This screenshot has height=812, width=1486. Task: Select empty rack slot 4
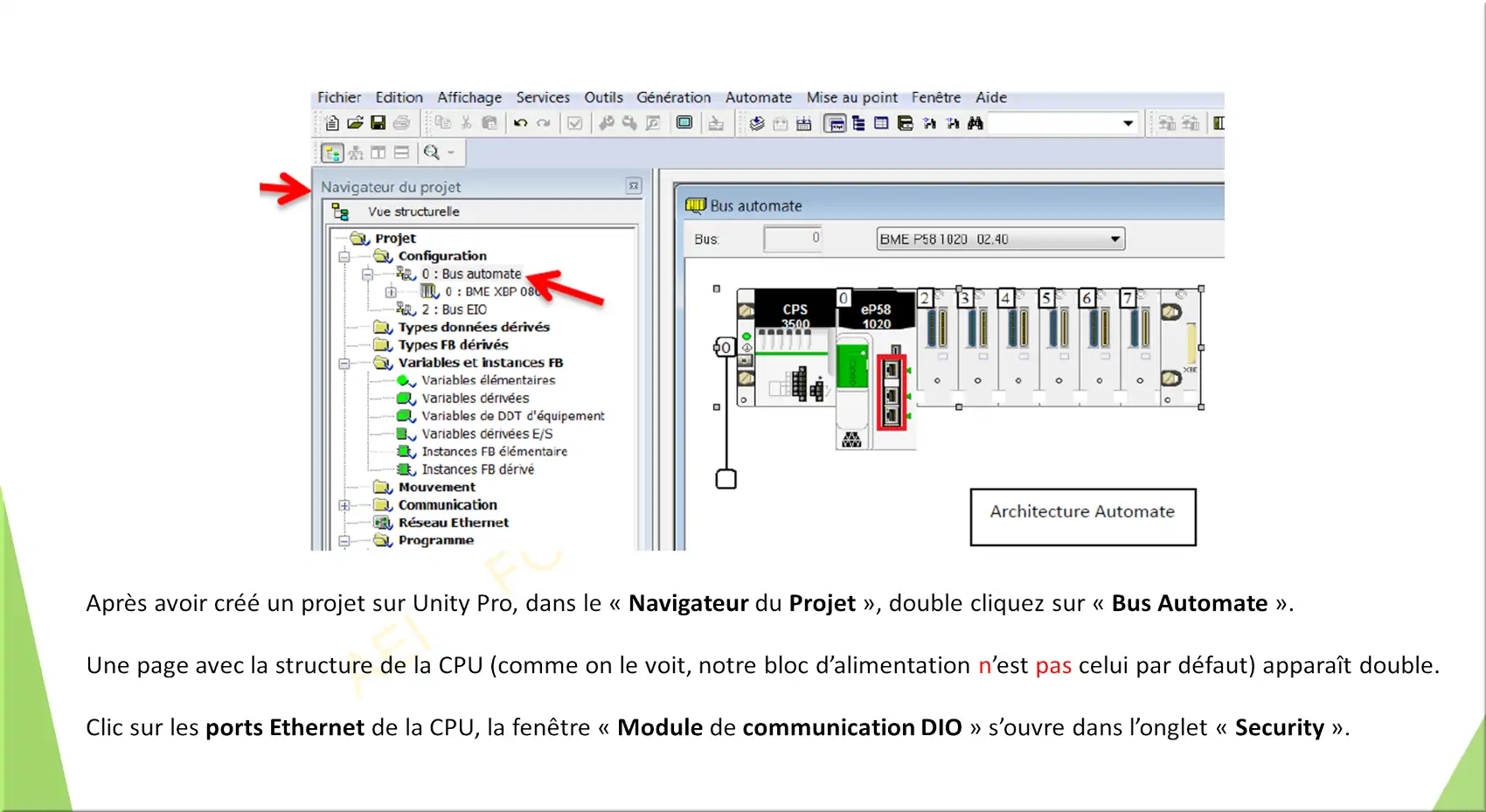1018,348
